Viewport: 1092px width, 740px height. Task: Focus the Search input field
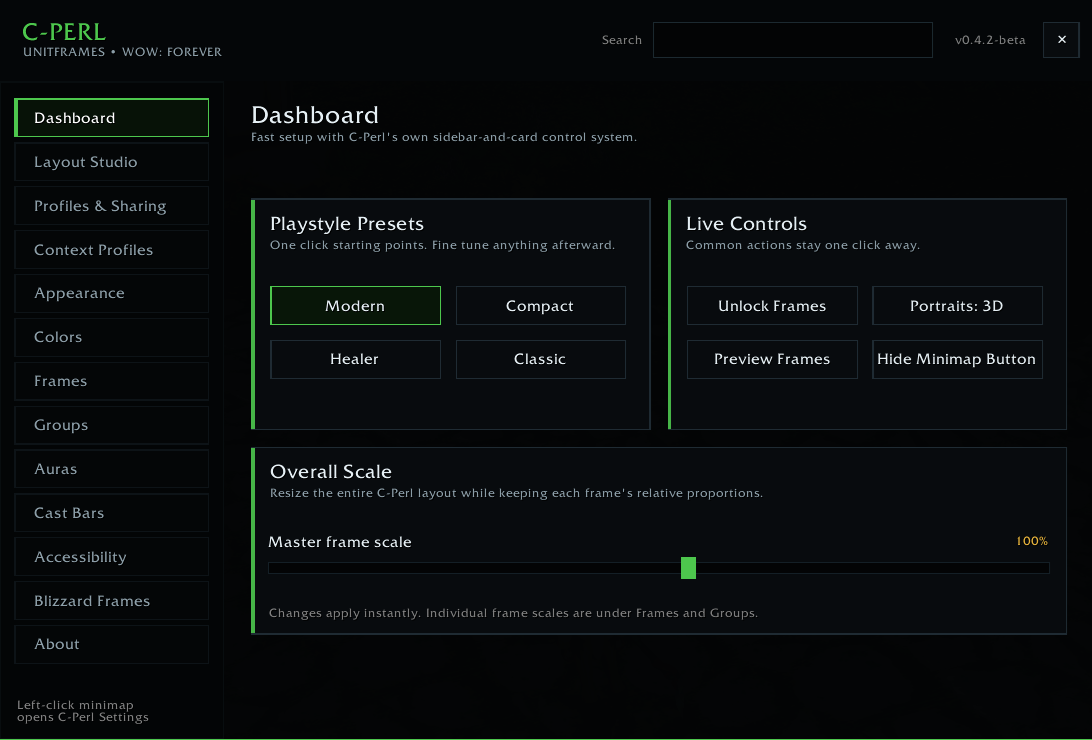793,40
